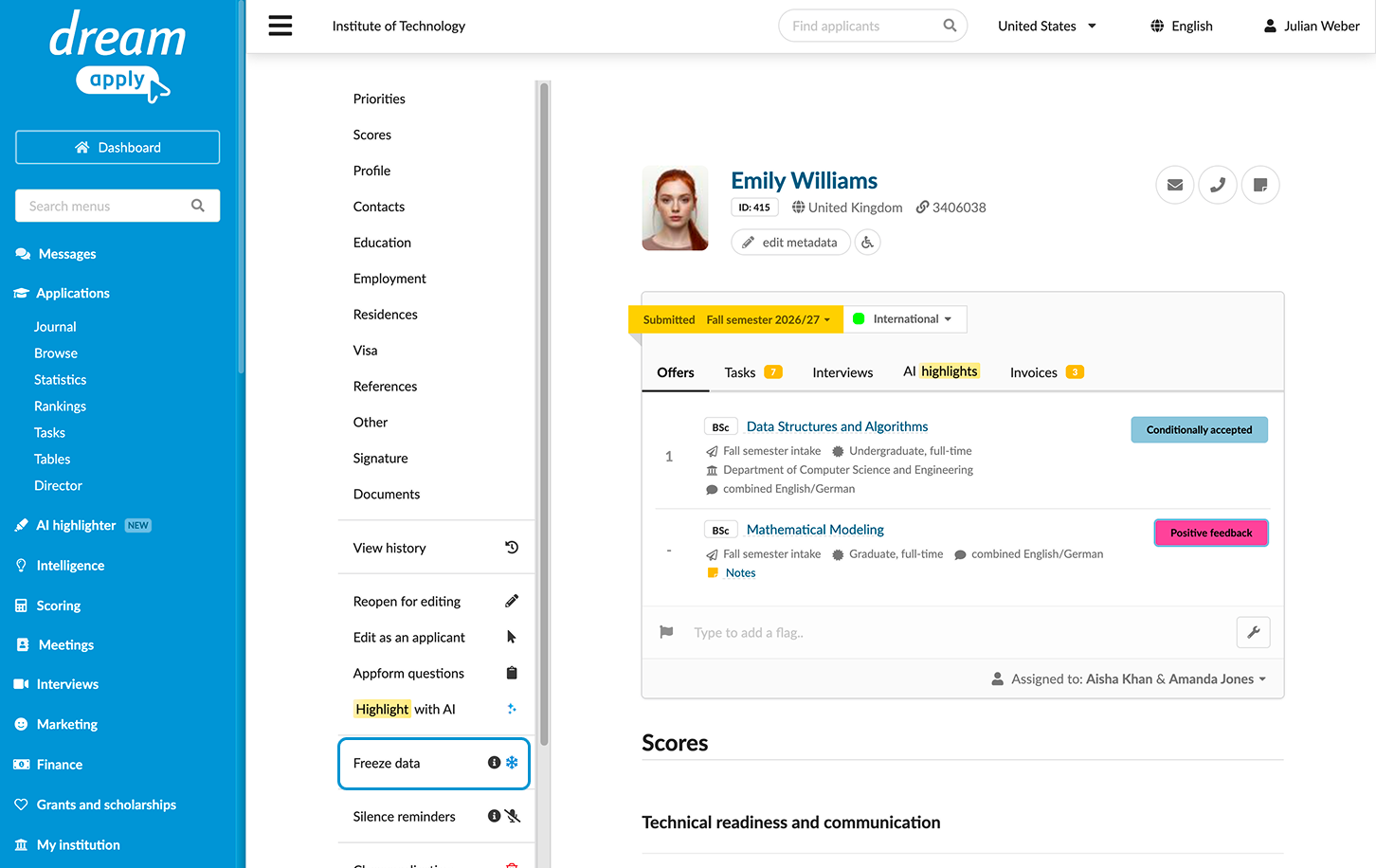Click the accessibility wheelchair icon
The height and width of the screenshot is (868, 1376).
tap(867, 243)
